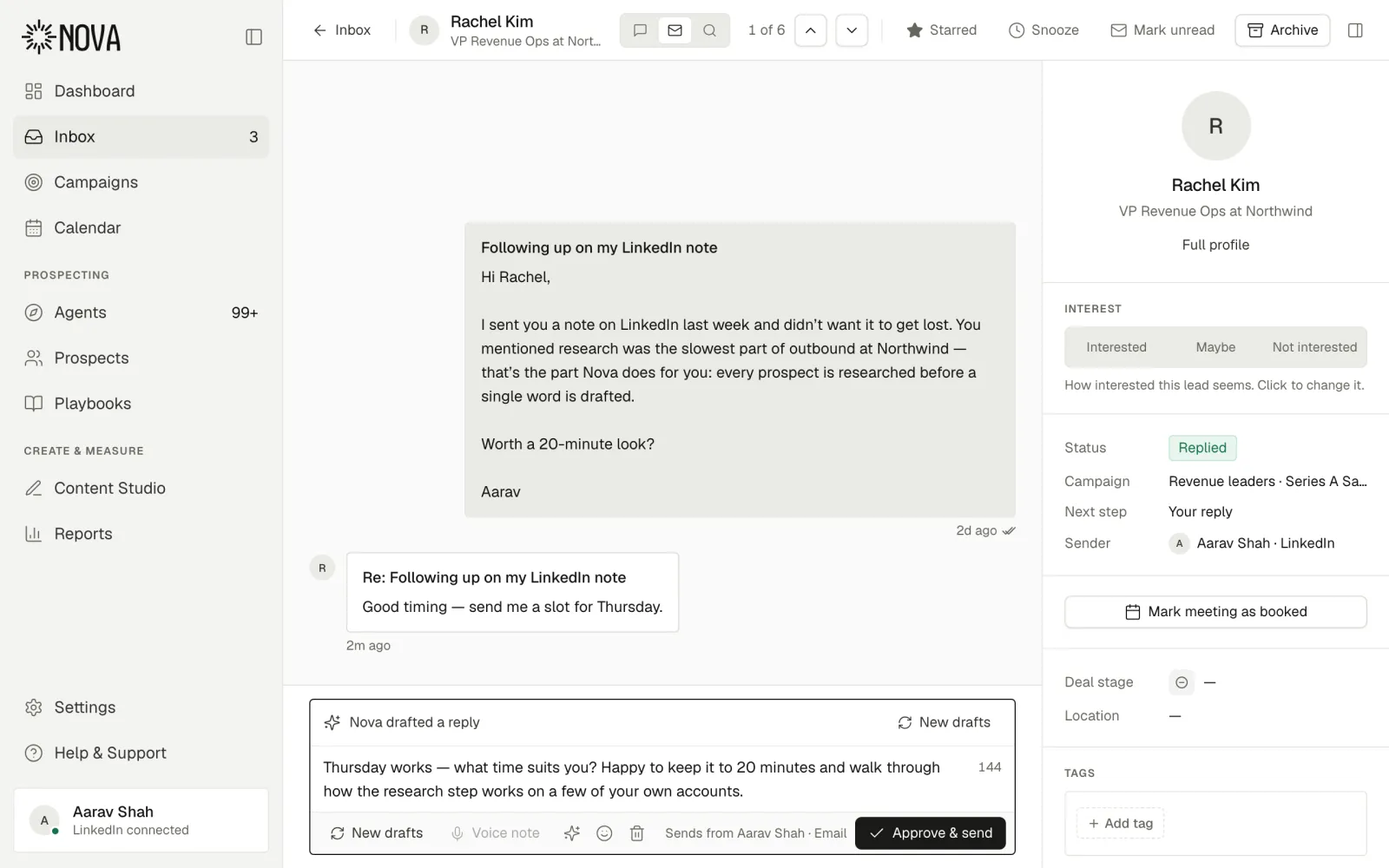Open Aarav Shah account card
Image resolution: width=1389 pixels, height=868 pixels.
(x=141, y=820)
